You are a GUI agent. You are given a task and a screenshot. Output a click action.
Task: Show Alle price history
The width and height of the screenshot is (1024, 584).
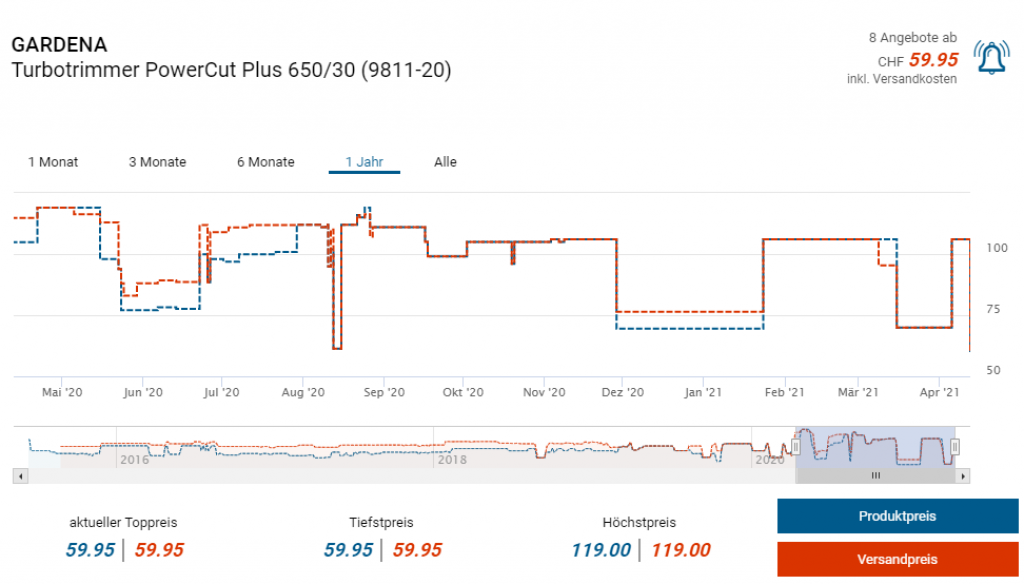point(445,162)
